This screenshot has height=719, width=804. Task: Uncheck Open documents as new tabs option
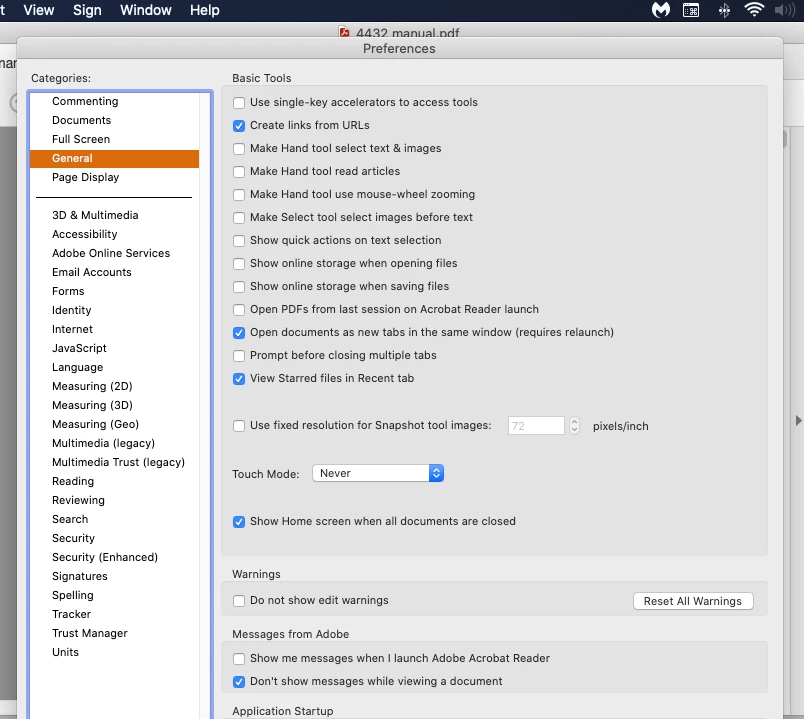pyautogui.click(x=239, y=333)
